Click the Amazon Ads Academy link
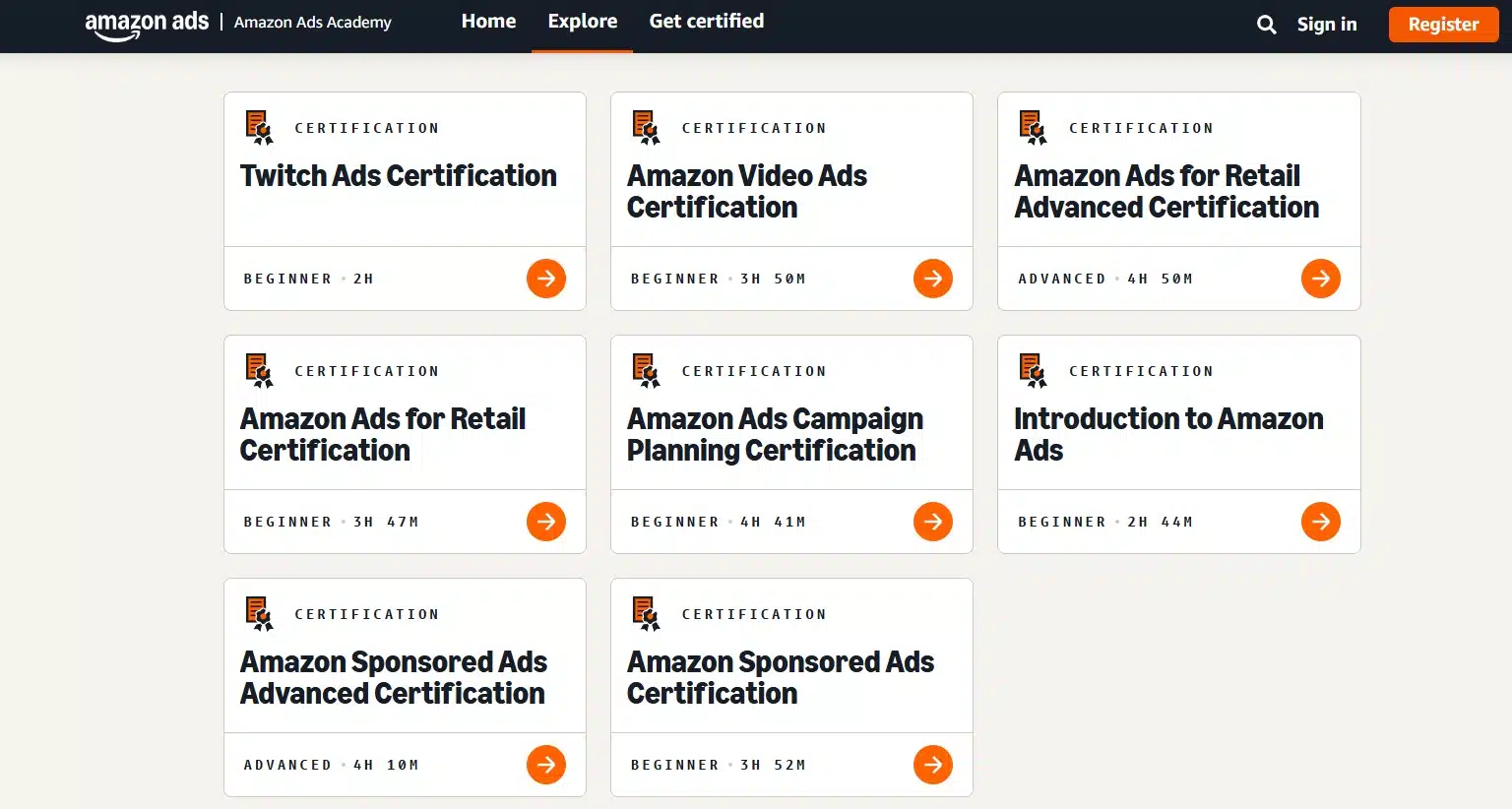 [313, 23]
